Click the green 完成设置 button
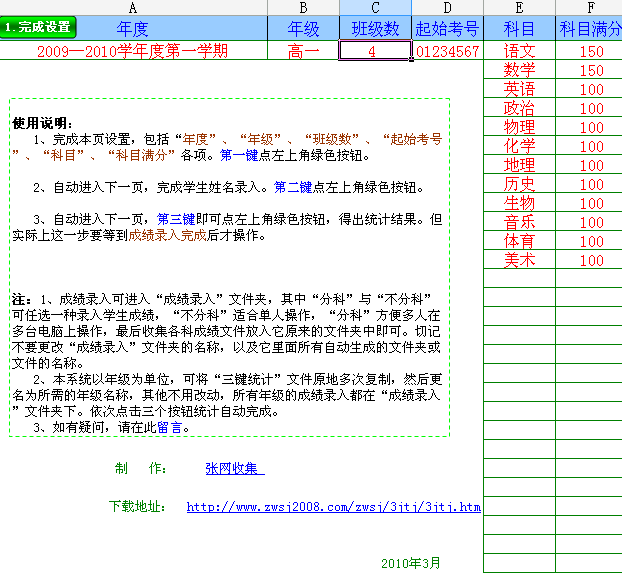This screenshot has width=622, height=578. point(38,27)
